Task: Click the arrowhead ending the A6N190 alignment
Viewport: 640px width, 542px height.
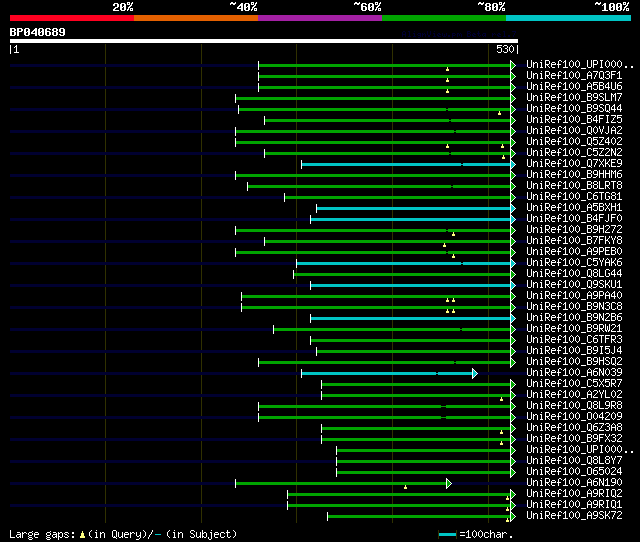Action: pos(449,484)
